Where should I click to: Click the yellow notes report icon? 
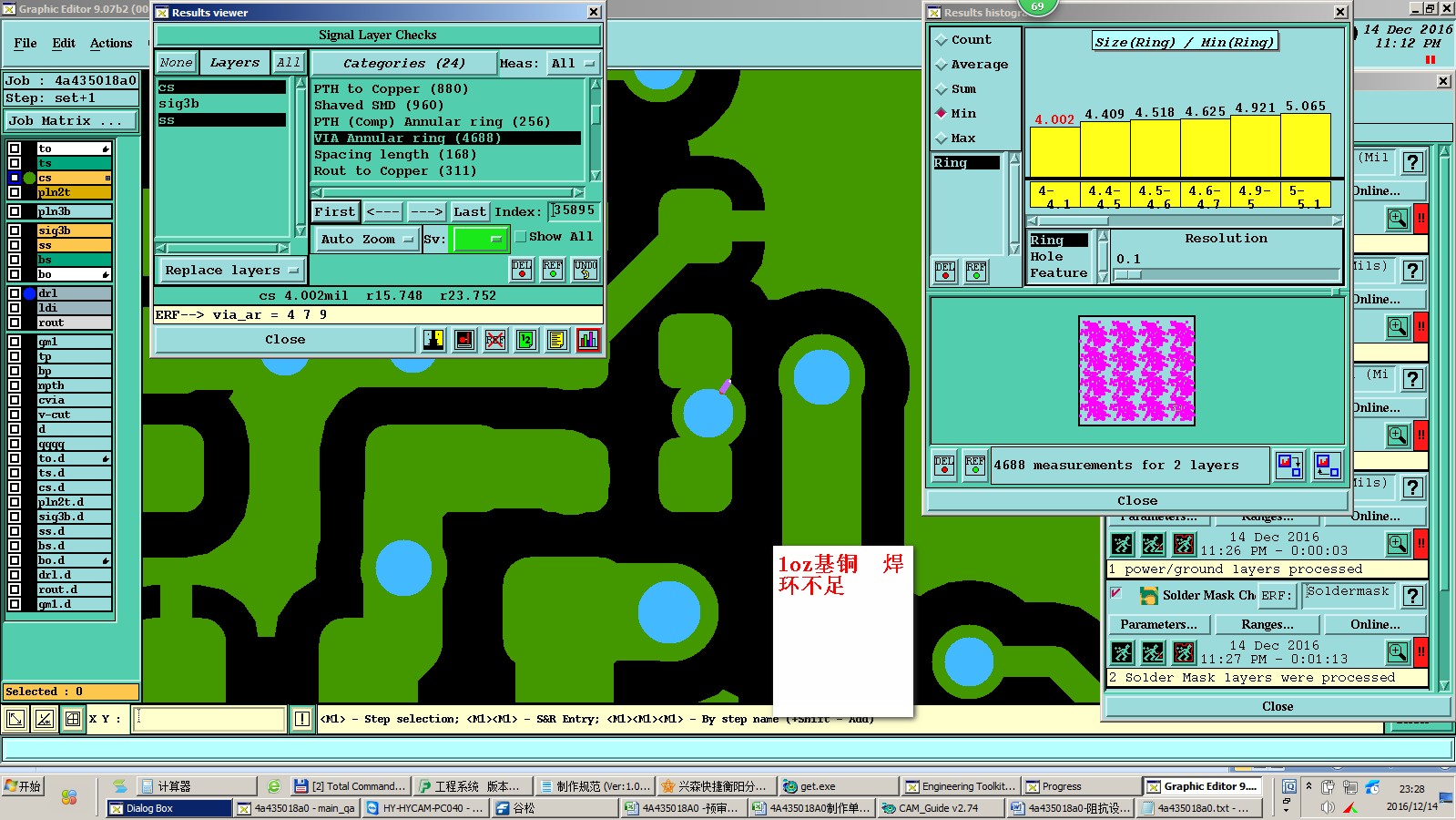click(557, 340)
